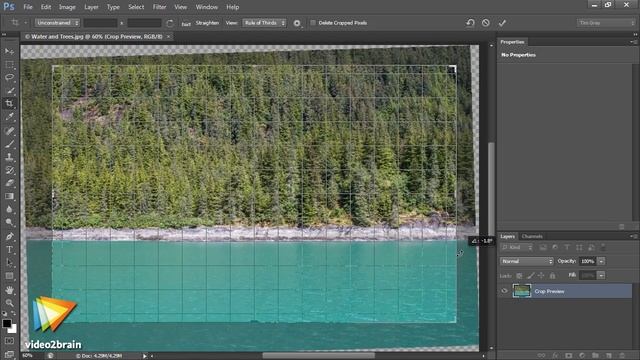Select the Hand tool

[x=9, y=290]
